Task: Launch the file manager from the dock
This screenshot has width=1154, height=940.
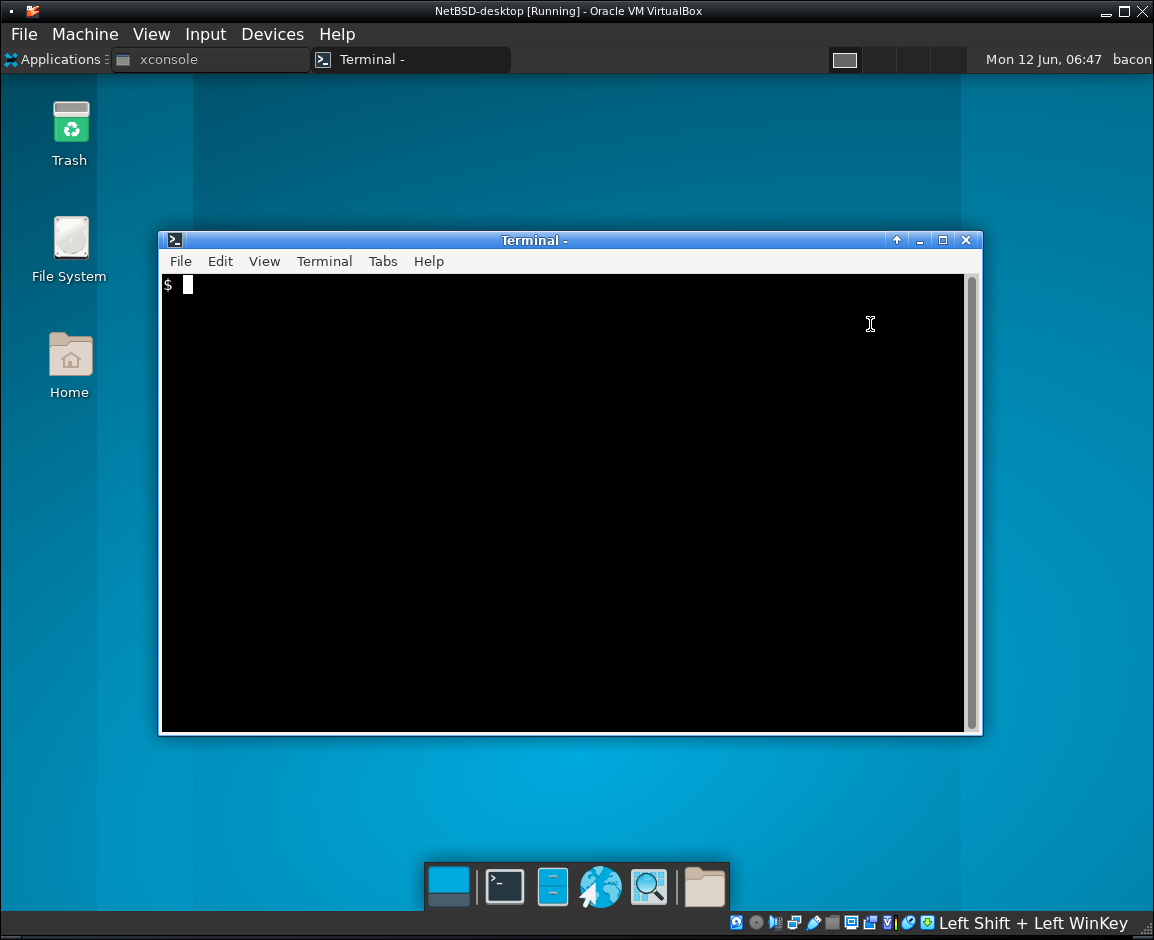Action: 553,886
